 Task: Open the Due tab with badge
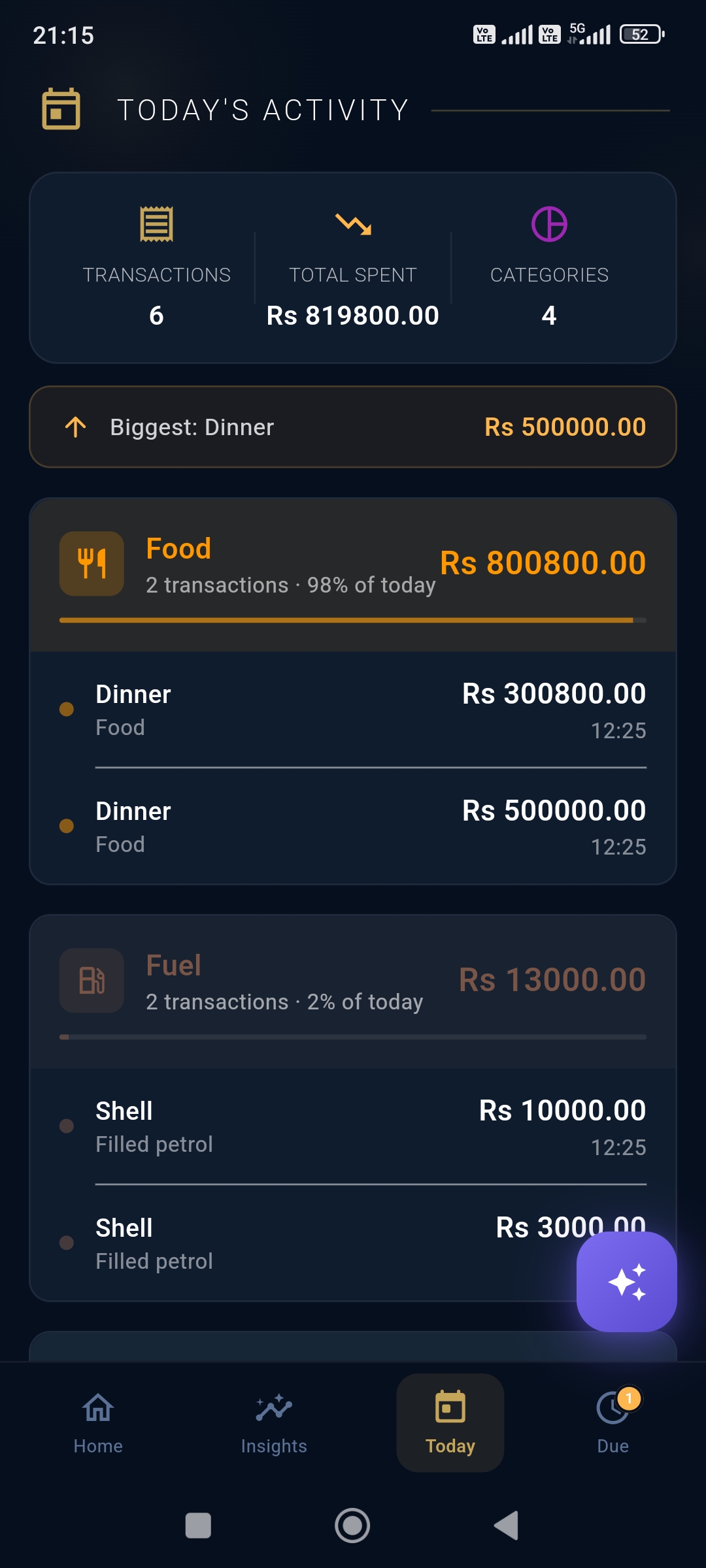coord(613,1423)
